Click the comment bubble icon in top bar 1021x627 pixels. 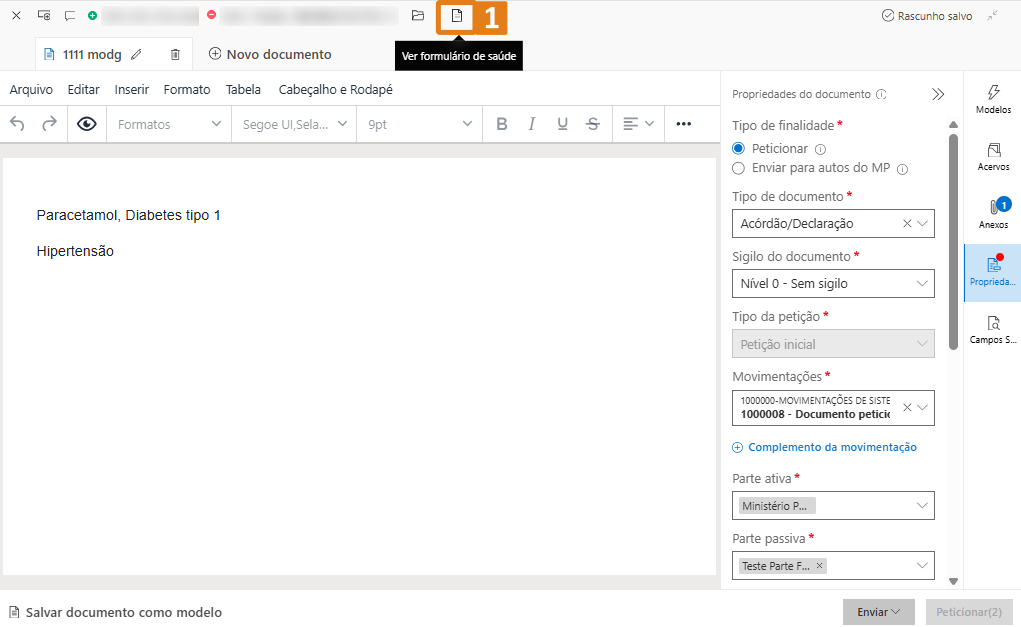coord(70,16)
